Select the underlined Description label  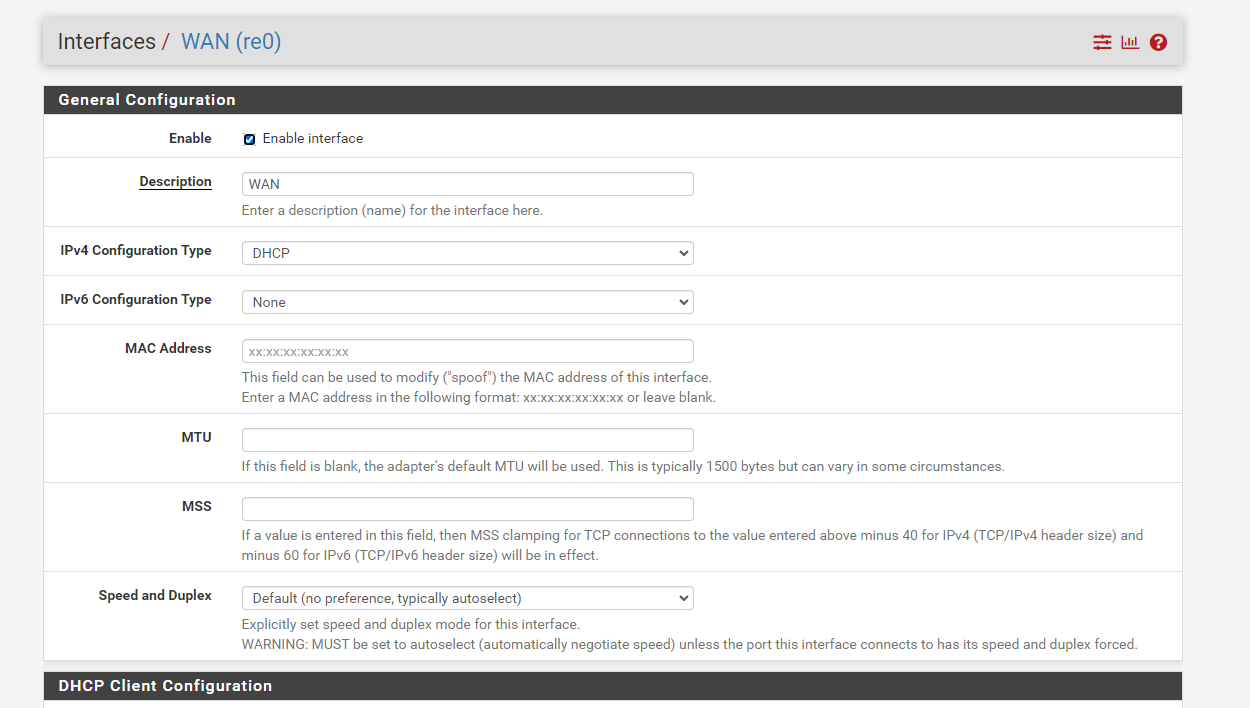pos(175,181)
